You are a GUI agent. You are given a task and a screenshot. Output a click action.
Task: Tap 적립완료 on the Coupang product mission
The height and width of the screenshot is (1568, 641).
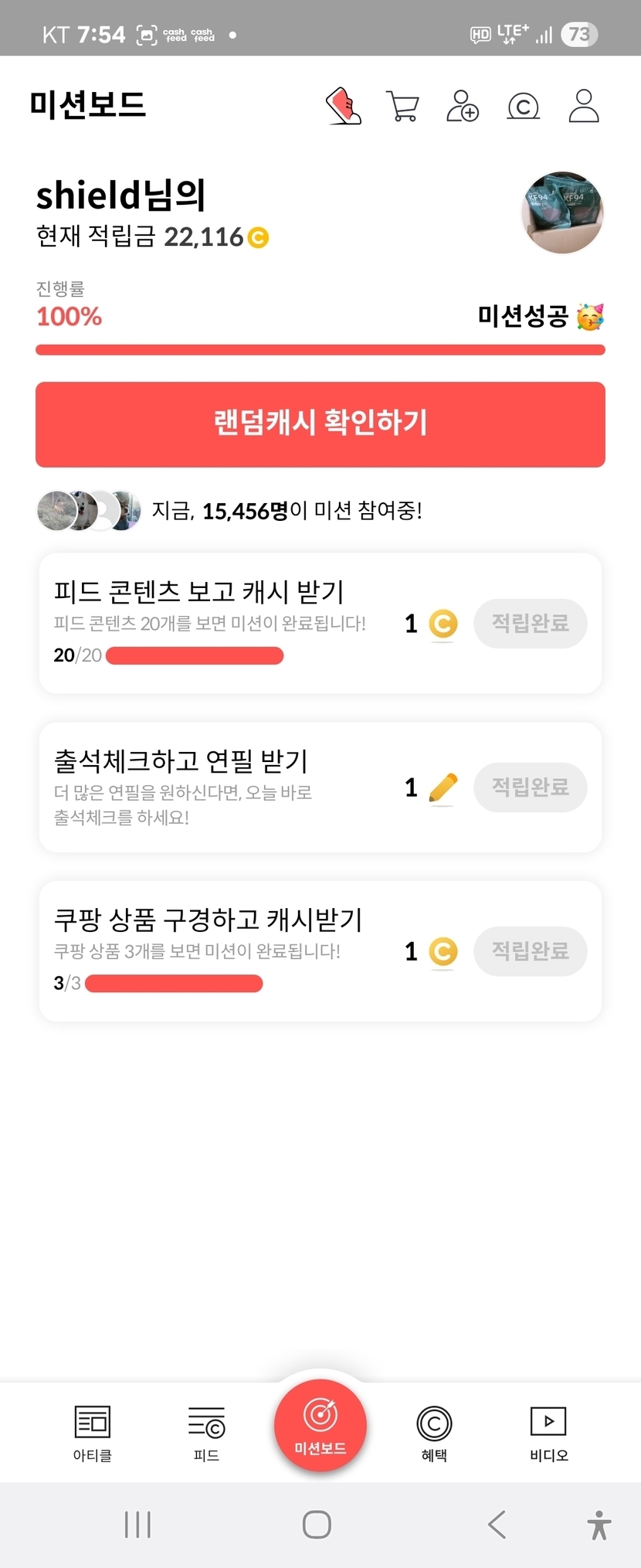pos(530,951)
